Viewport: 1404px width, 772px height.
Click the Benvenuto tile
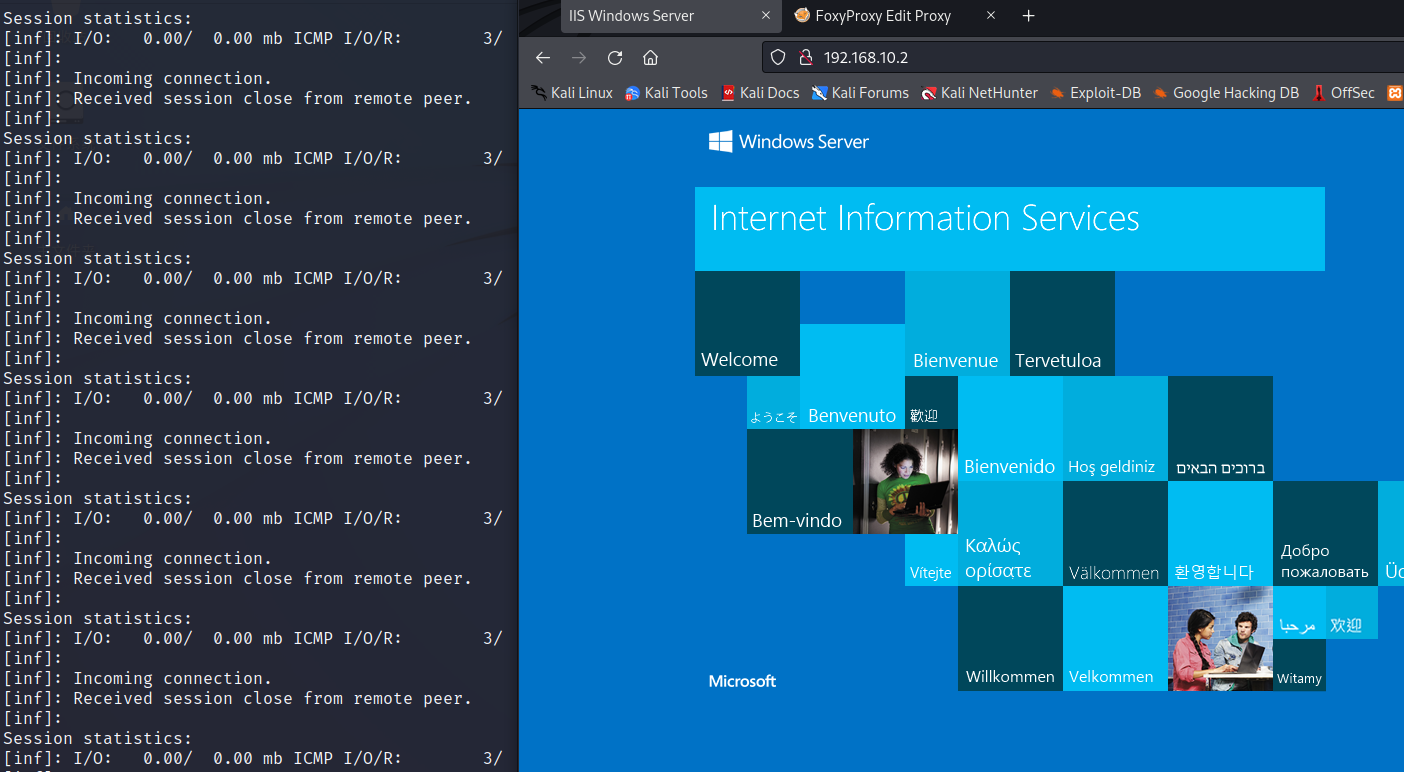point(852,377)
